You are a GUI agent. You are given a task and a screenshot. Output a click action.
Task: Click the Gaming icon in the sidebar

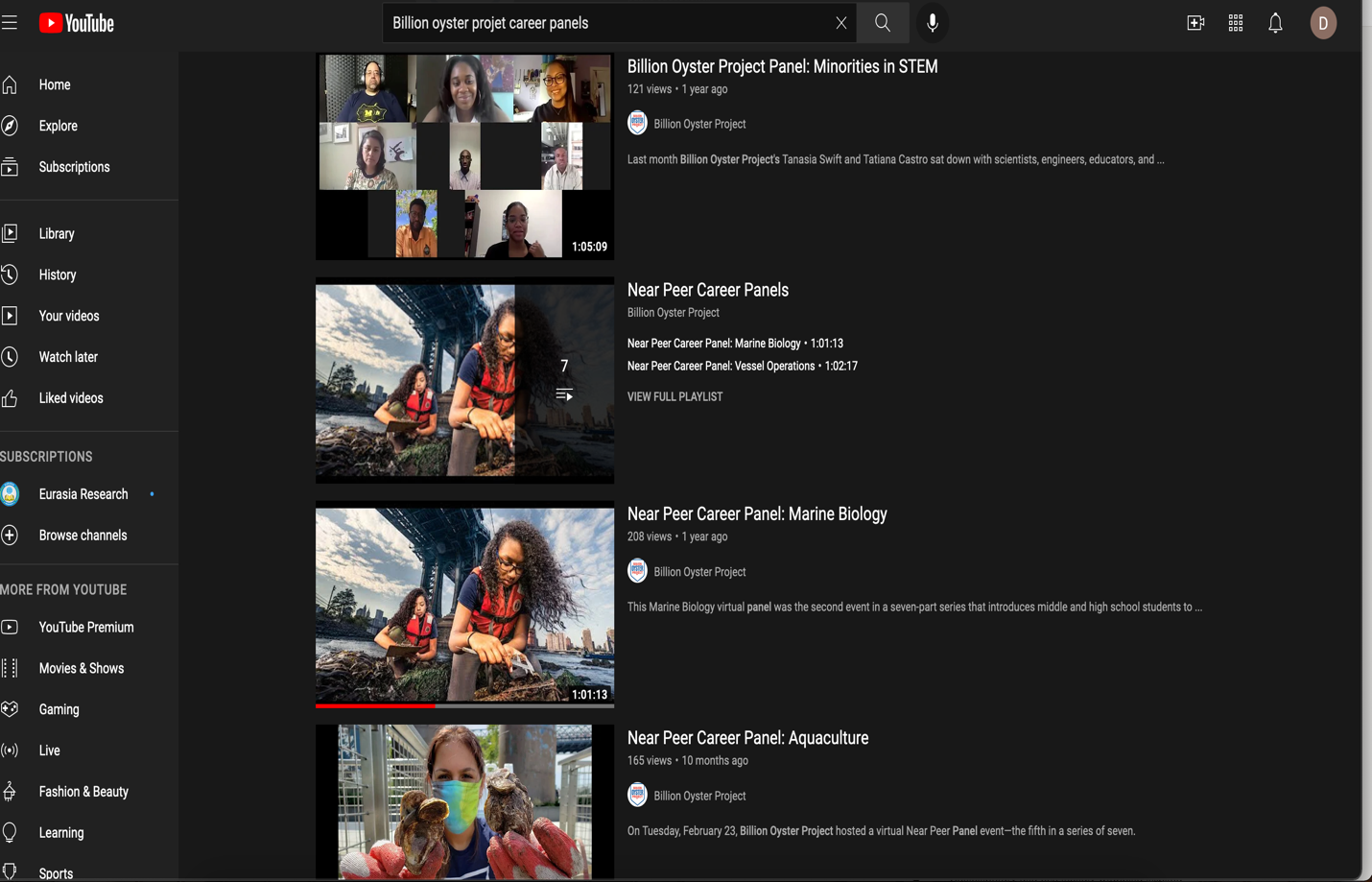[10, 709]
